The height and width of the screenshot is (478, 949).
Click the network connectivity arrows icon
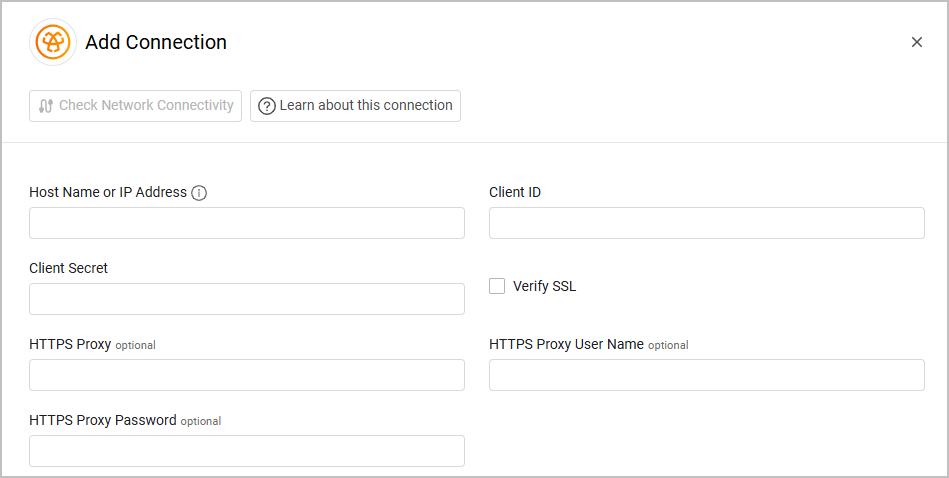(x=46, y=106)
